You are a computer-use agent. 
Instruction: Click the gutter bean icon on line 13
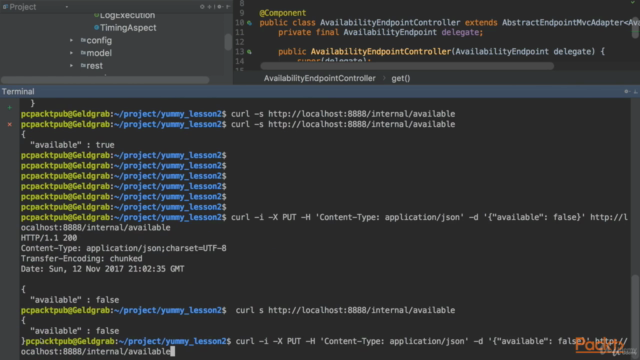click(249, 52)
